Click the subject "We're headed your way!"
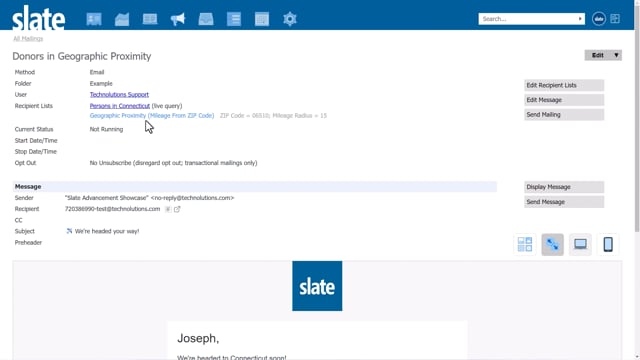Image resolution: width=640 pixels, height=360 pixels. point(107,231)
